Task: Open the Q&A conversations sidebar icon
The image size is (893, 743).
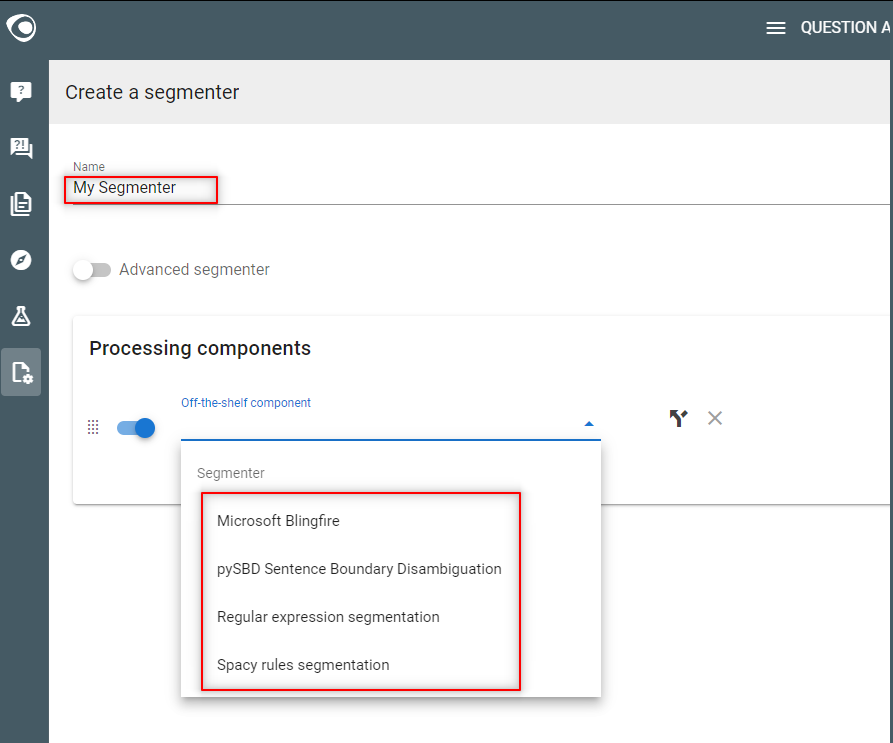Action: (21, 147)
